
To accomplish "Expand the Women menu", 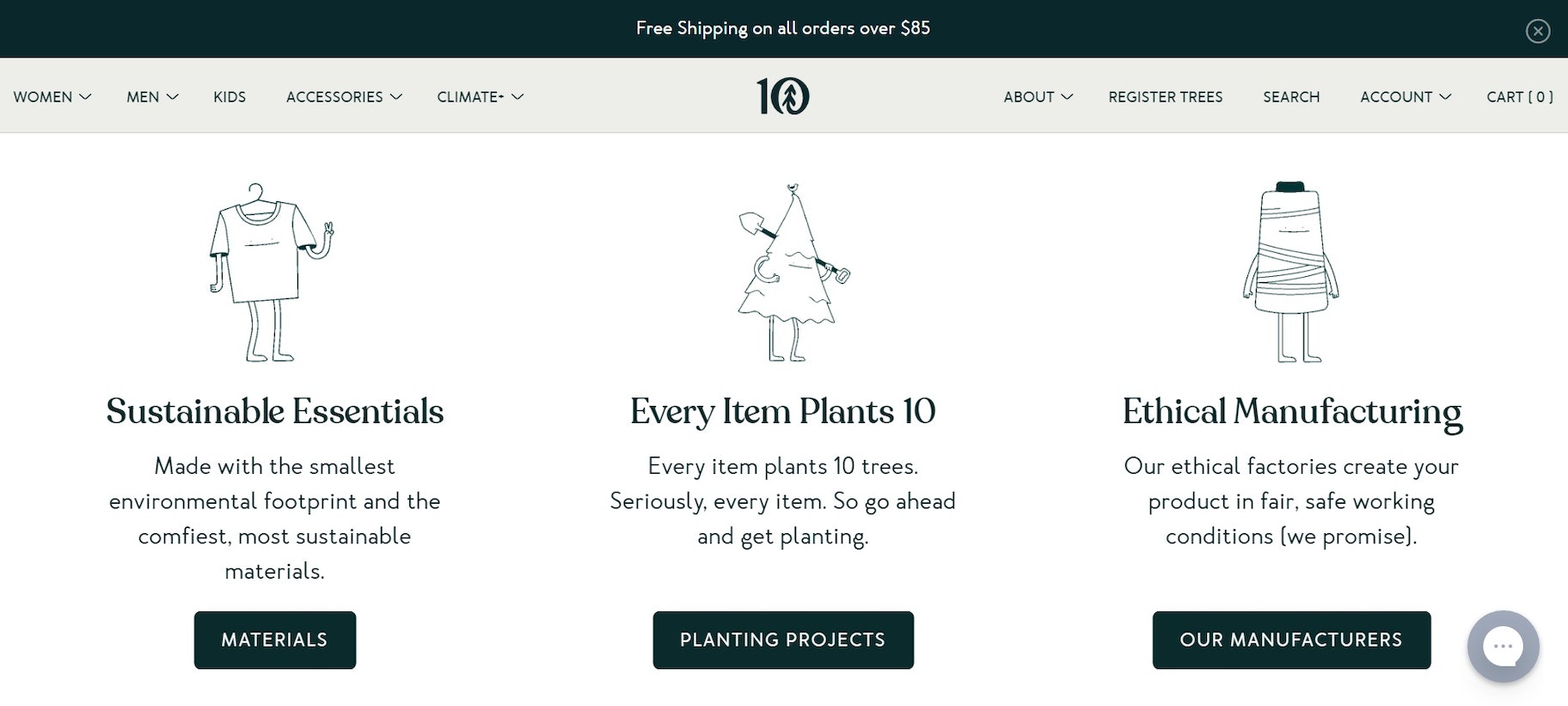I will tap(52, 97).
